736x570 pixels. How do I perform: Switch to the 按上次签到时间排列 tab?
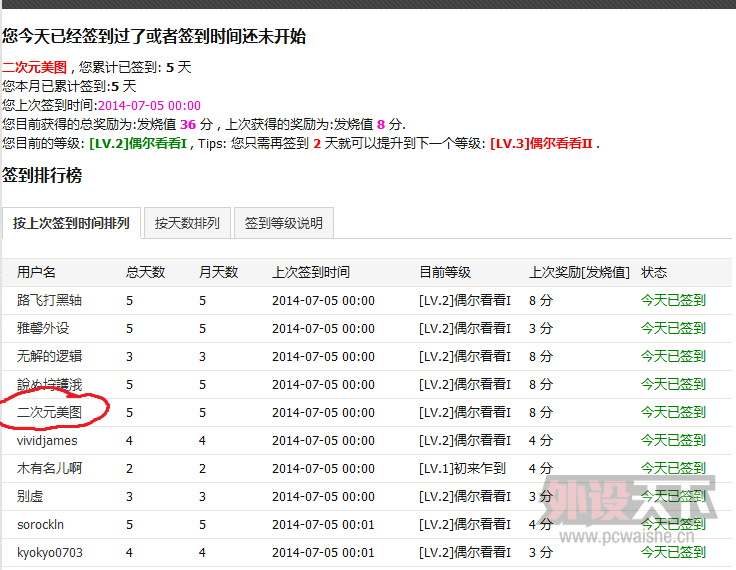pos(71,223)
